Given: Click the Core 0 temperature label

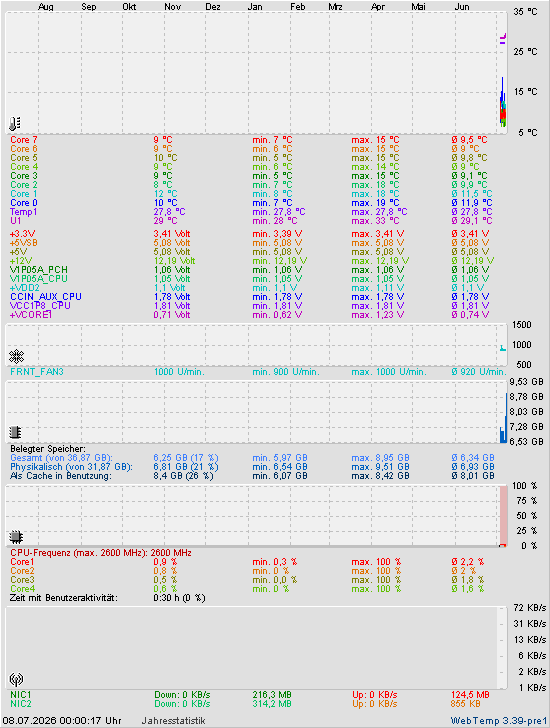Looking at the screenshot, I should pos(24,203).
